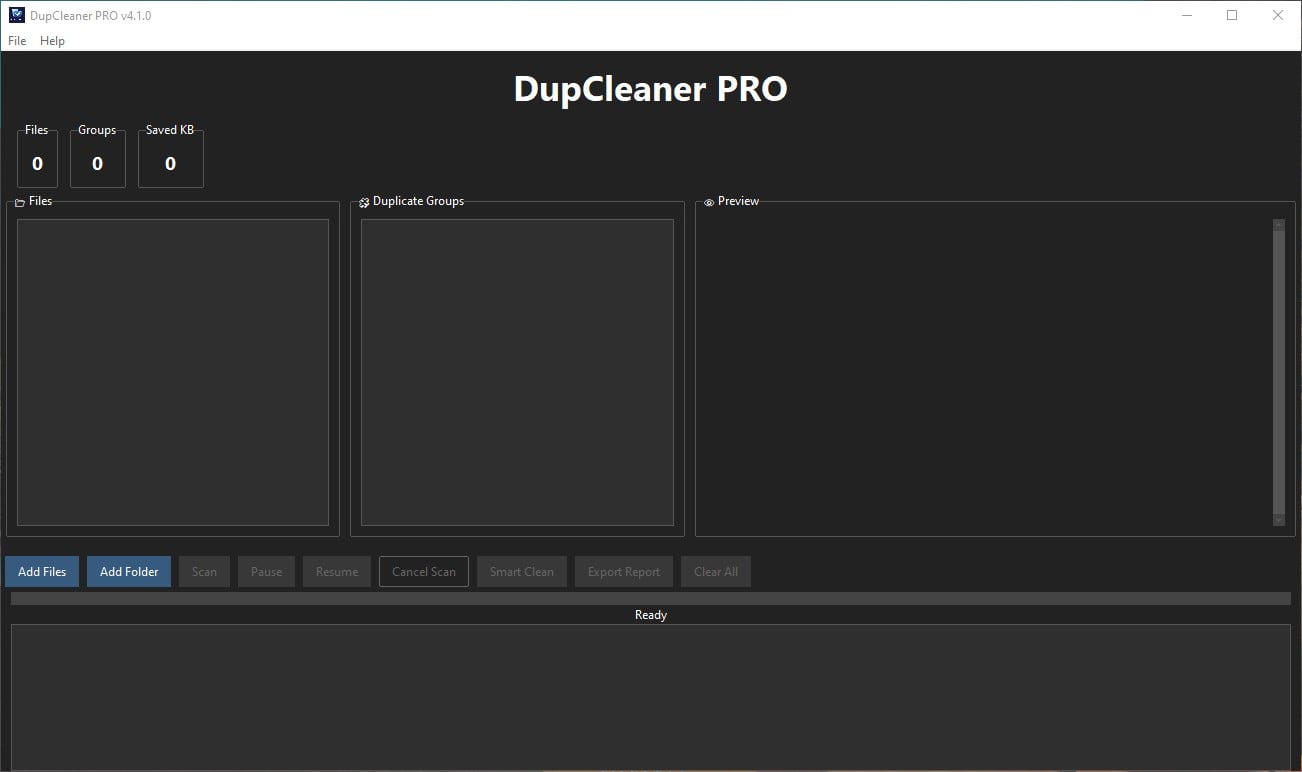This screenshot has height=772, width=1302.
Task: Click the DupCleaner PRO title bar icon
Action: coord(14,15)
